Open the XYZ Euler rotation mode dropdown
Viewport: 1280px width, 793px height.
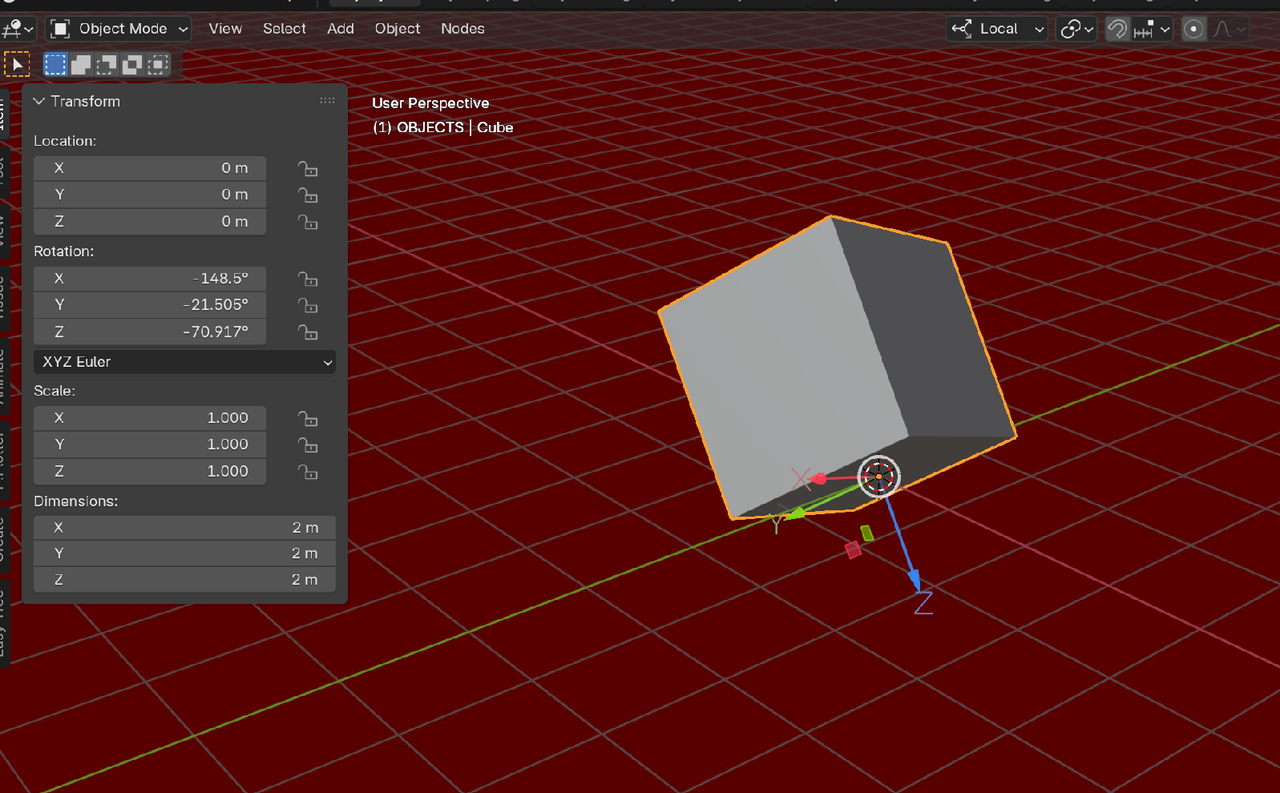tap(185, 362)
